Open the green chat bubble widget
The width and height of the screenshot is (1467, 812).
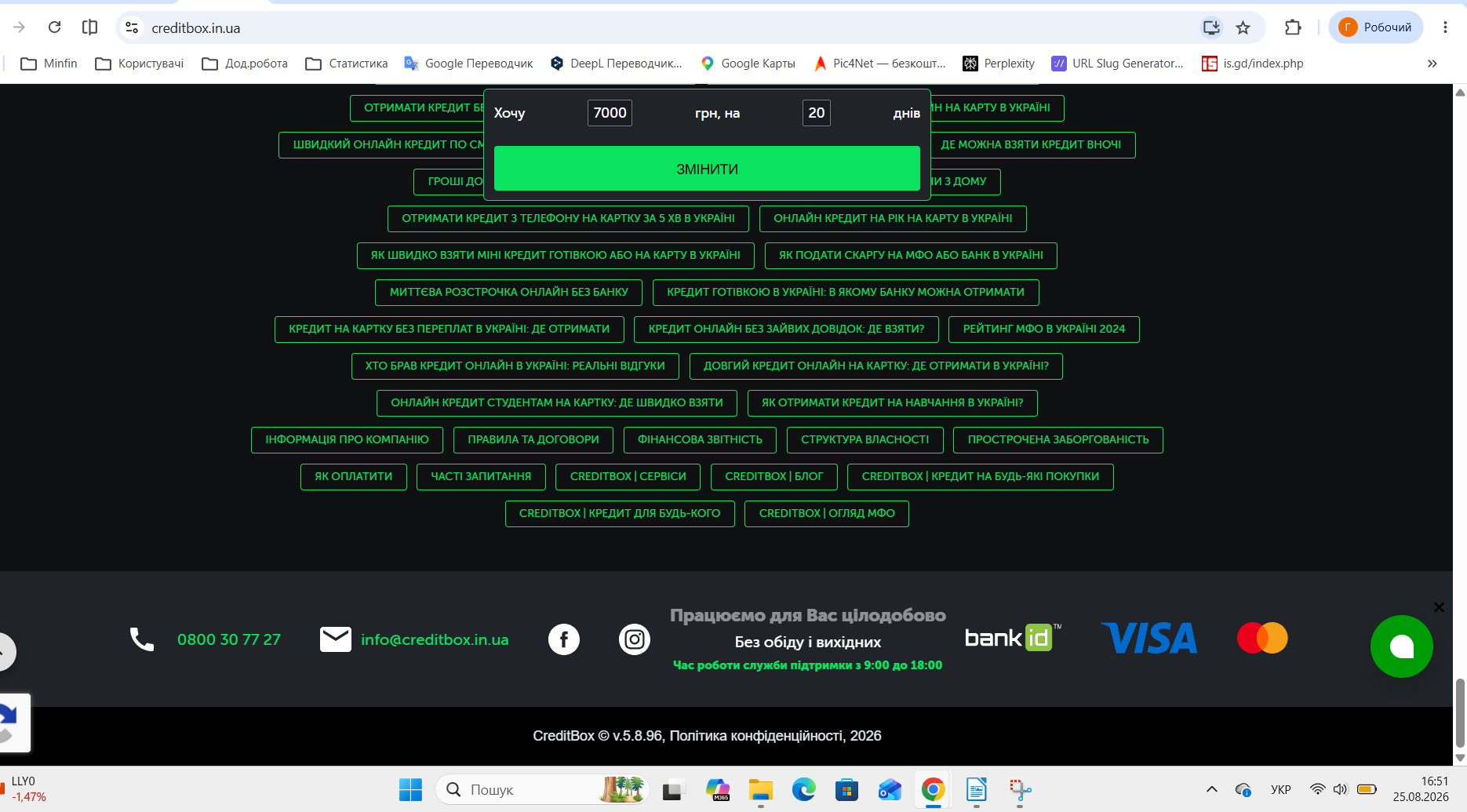pos(1401,646)
